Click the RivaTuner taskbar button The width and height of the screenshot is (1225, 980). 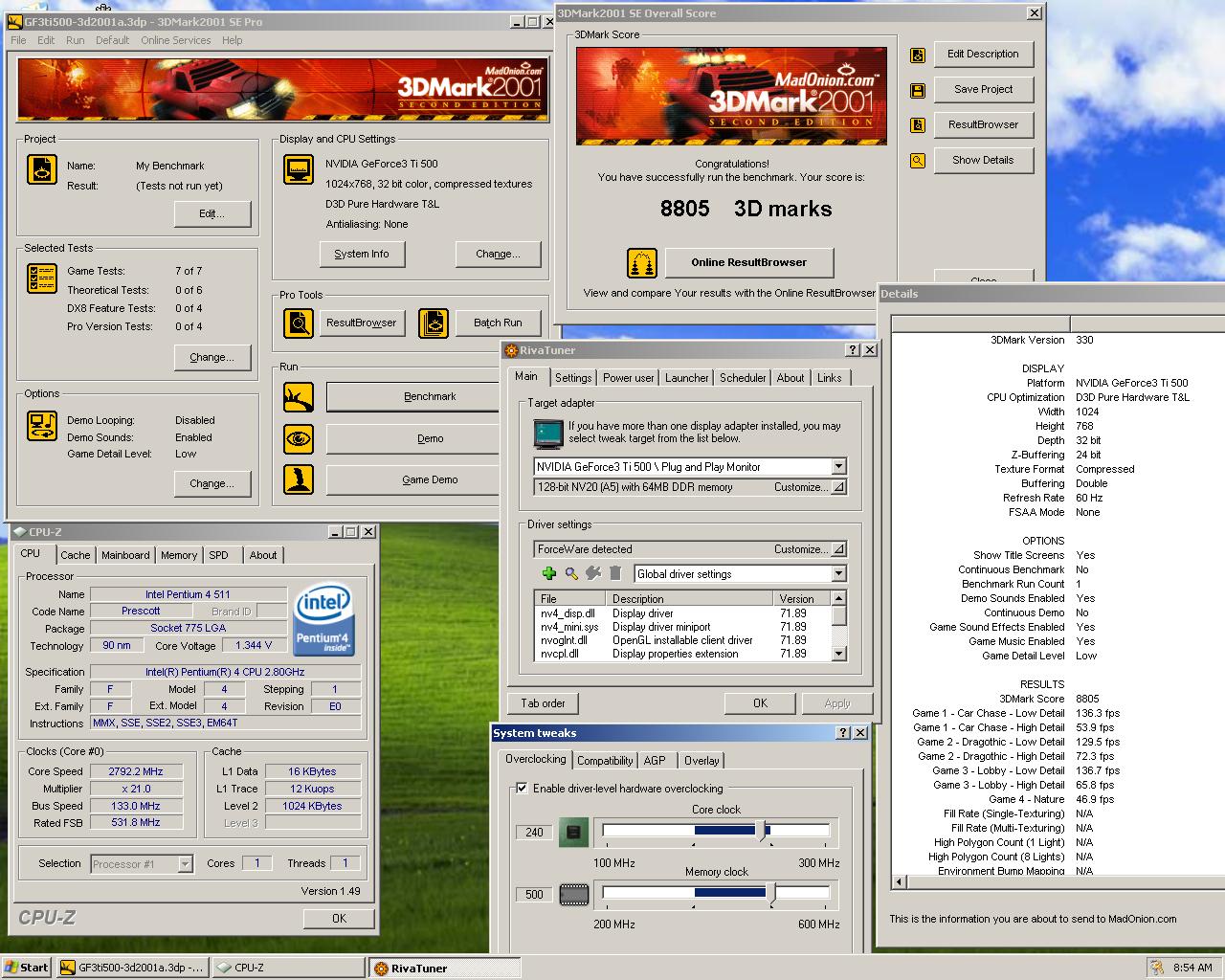[x=444, y=968]
